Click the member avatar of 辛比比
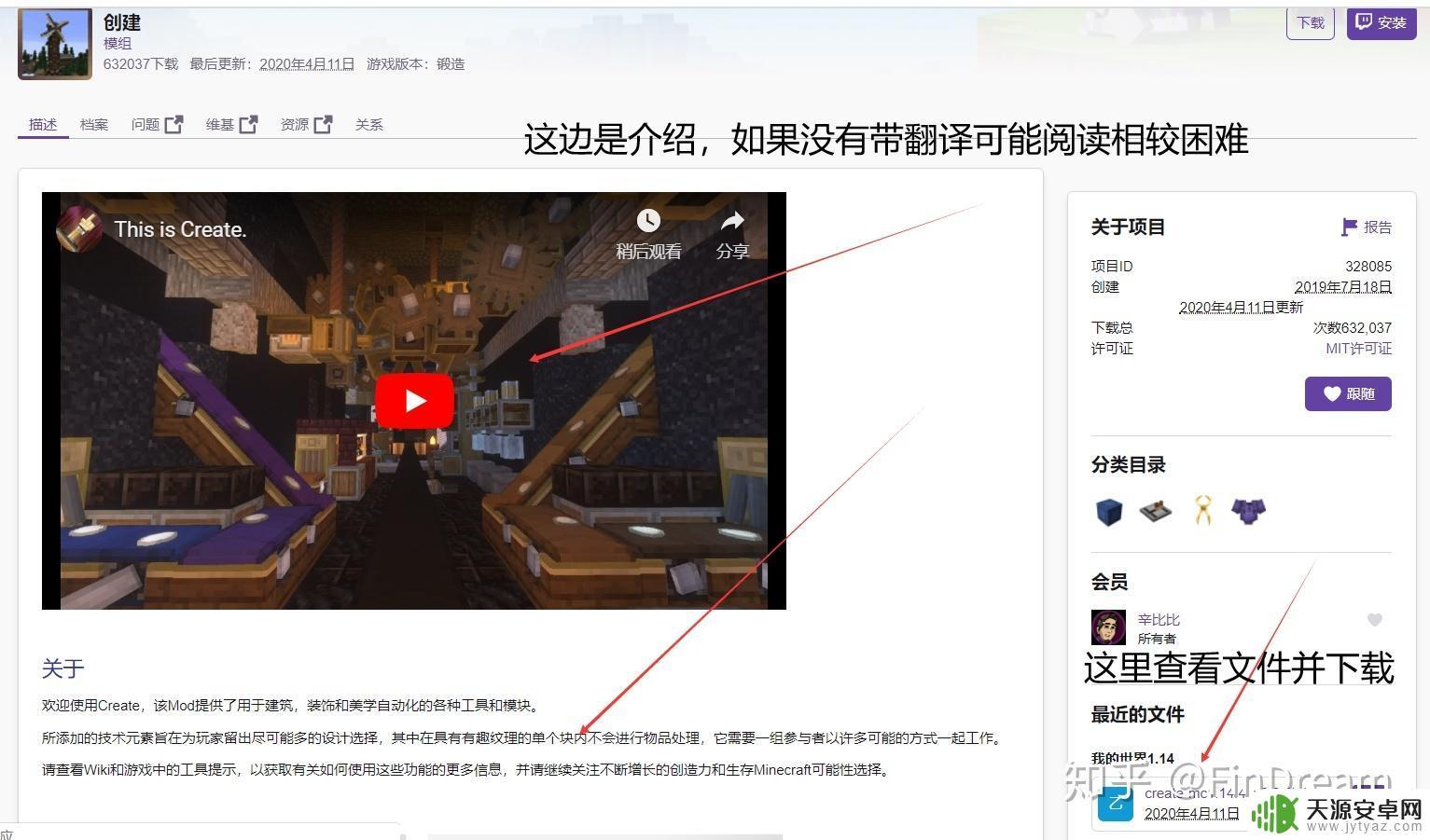This screenshot has width=1430, height=840. coord(1108,627)
